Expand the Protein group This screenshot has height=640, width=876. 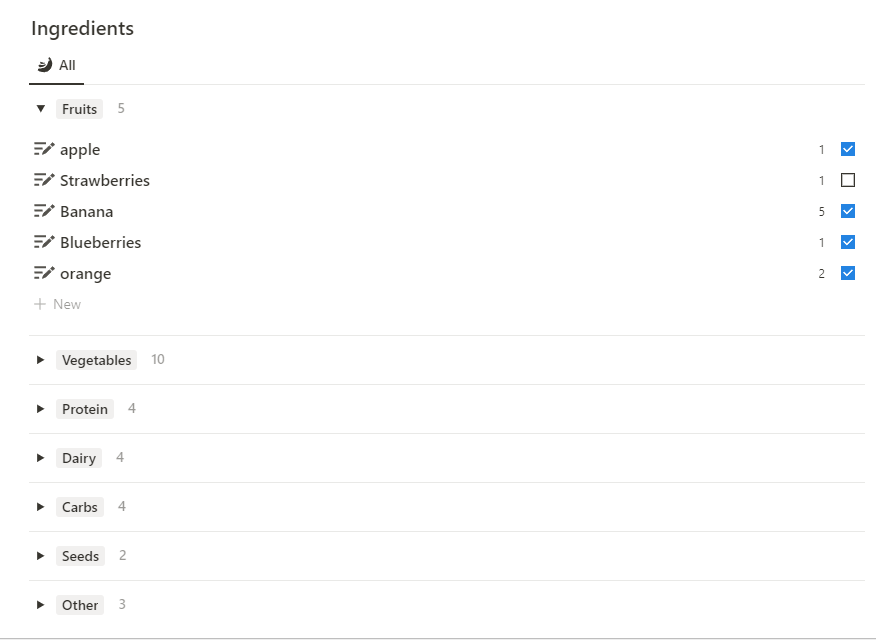click(41, 409)
